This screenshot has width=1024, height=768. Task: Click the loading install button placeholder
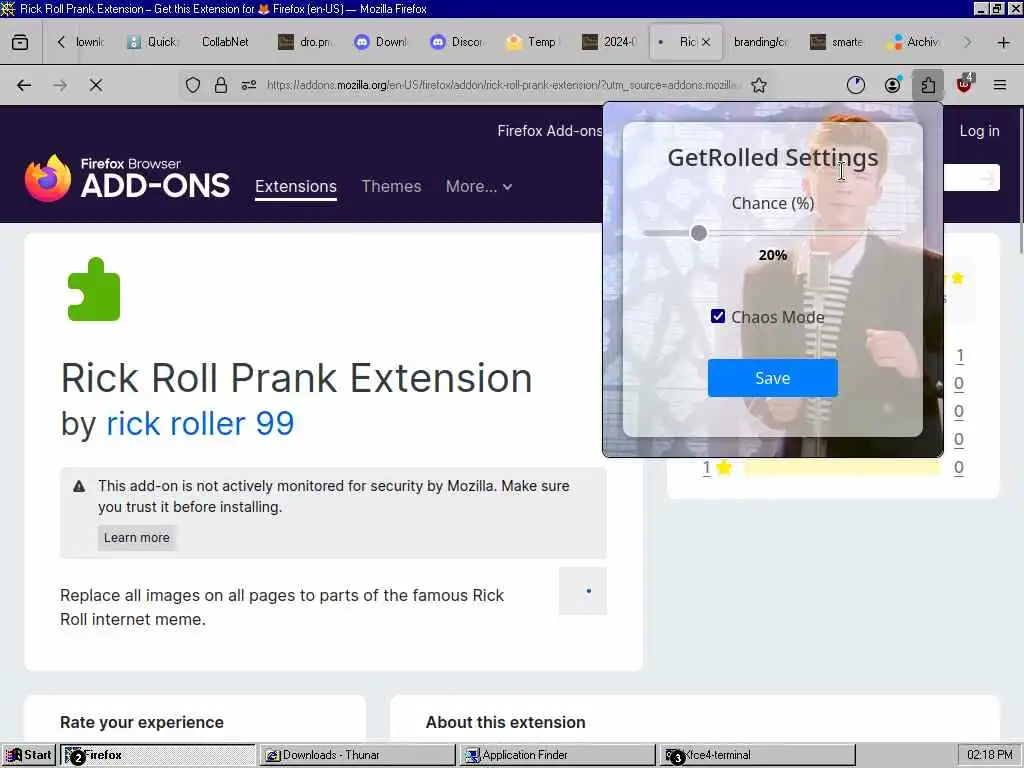[583, 591]
